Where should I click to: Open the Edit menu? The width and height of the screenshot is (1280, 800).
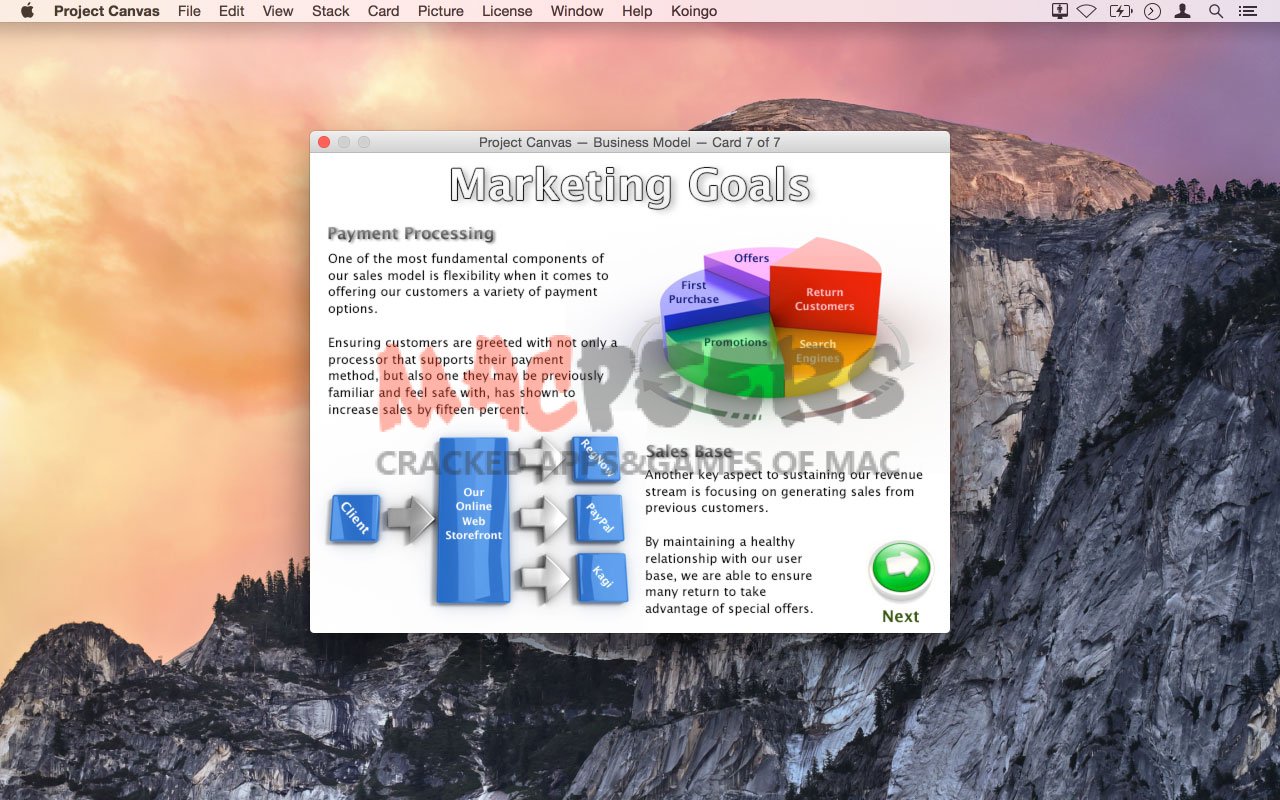tap(231, 11)
